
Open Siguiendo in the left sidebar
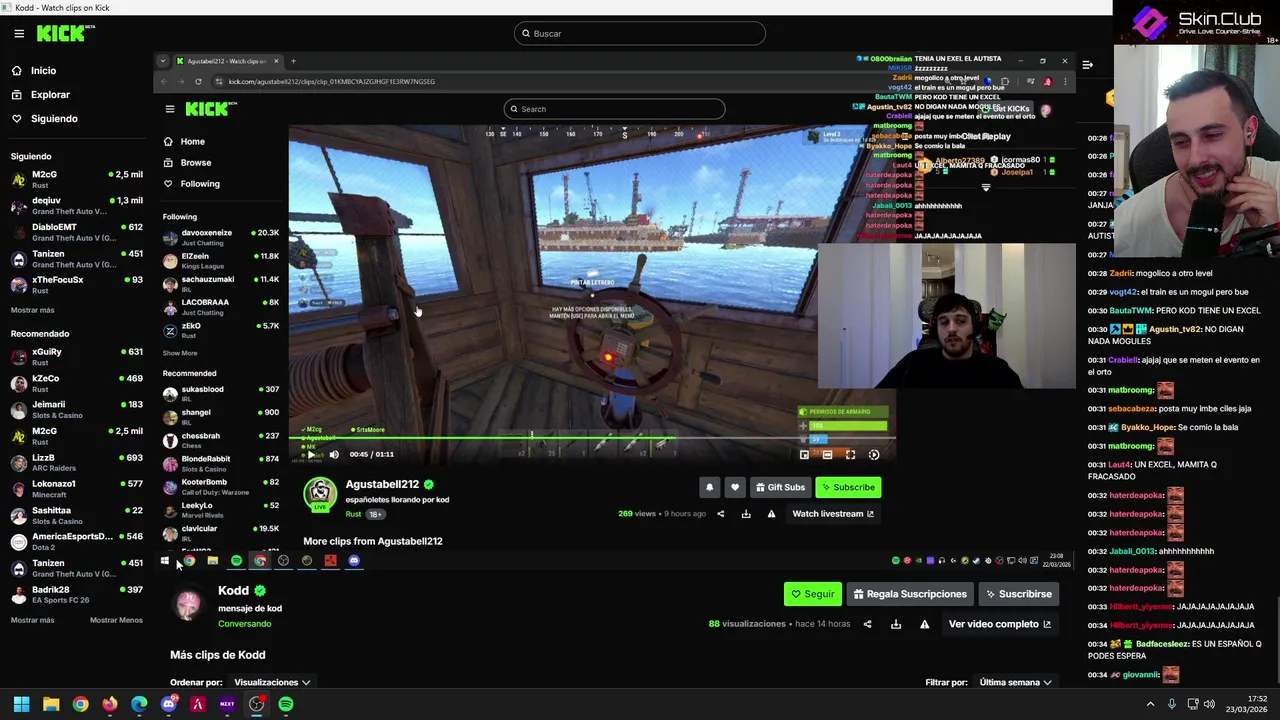pyautogui.click(x=54, y=119)
